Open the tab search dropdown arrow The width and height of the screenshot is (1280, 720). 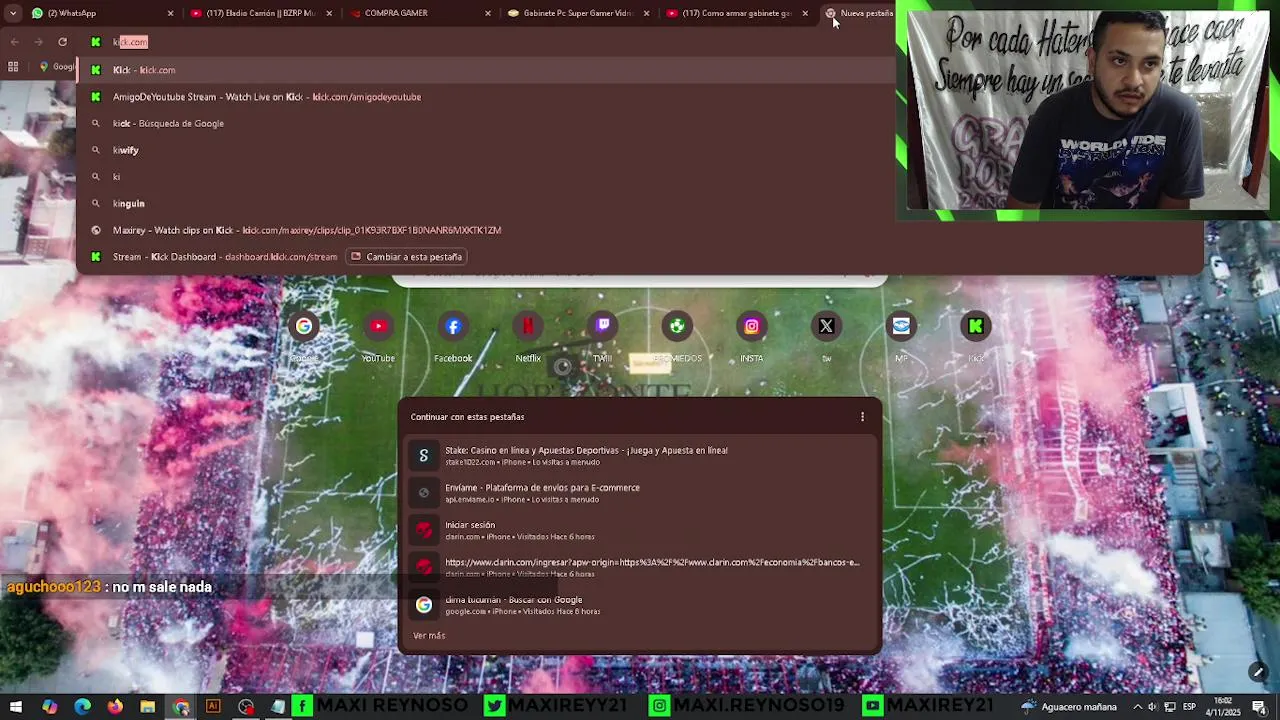[x=13, y=13]
